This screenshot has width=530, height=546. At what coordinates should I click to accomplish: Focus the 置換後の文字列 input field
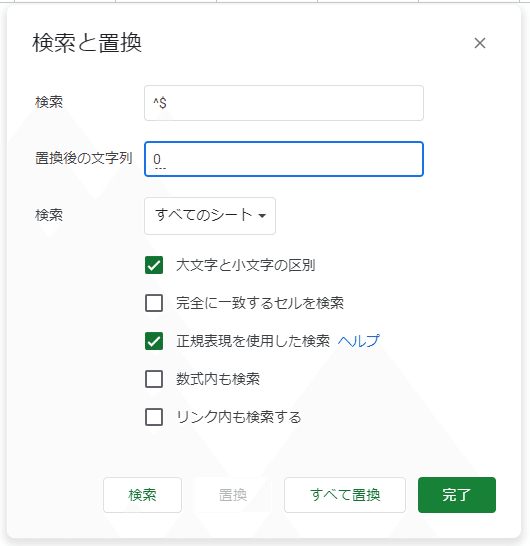click(284, 159)
